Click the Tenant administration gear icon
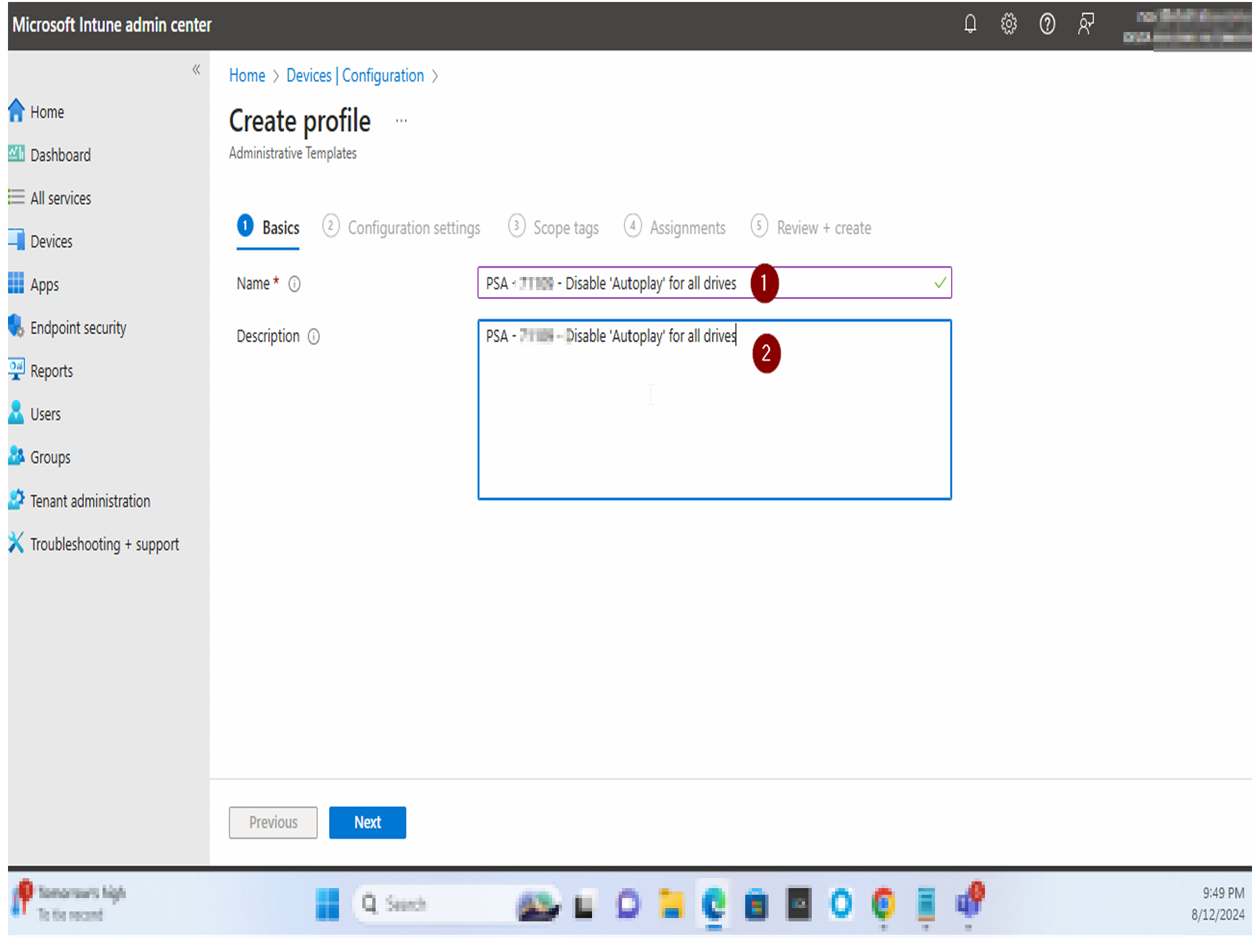 [x=17, y=499]
